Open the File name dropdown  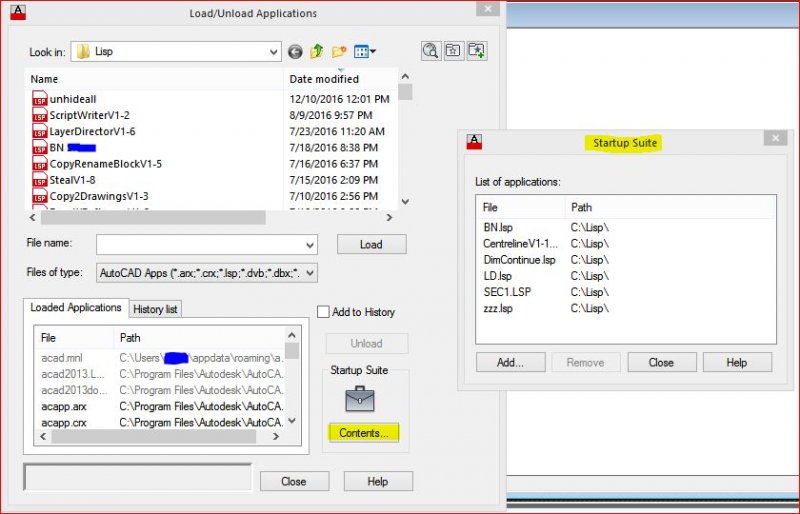(x=310, y=245)
